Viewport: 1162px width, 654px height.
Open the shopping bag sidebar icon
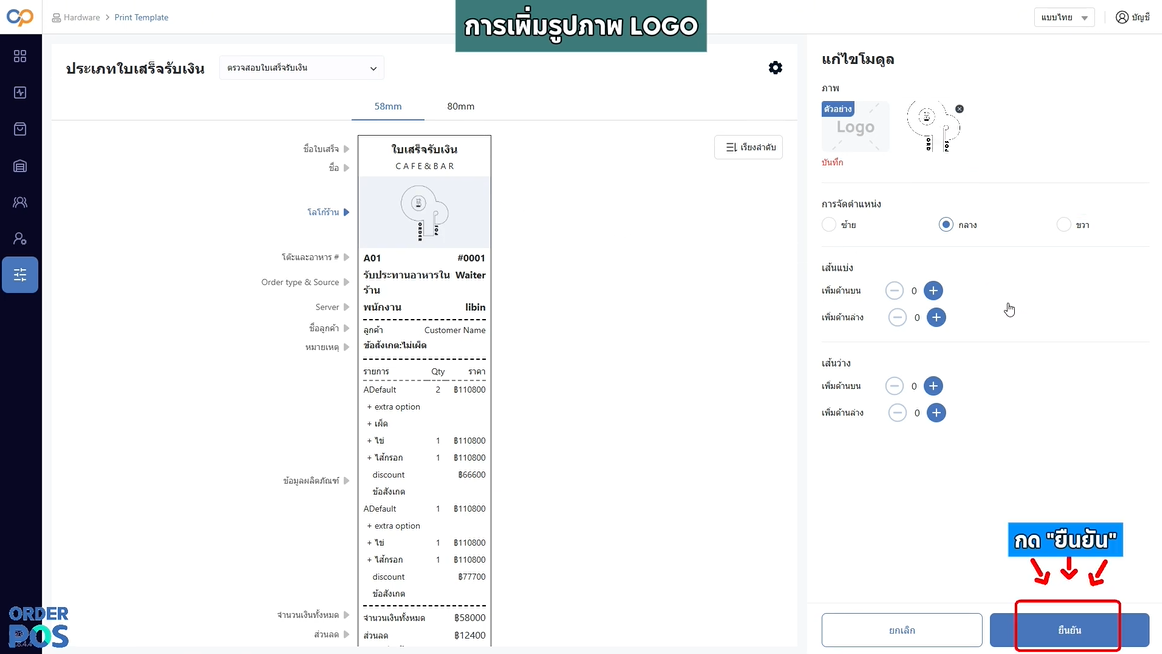(x=20, y=129)
